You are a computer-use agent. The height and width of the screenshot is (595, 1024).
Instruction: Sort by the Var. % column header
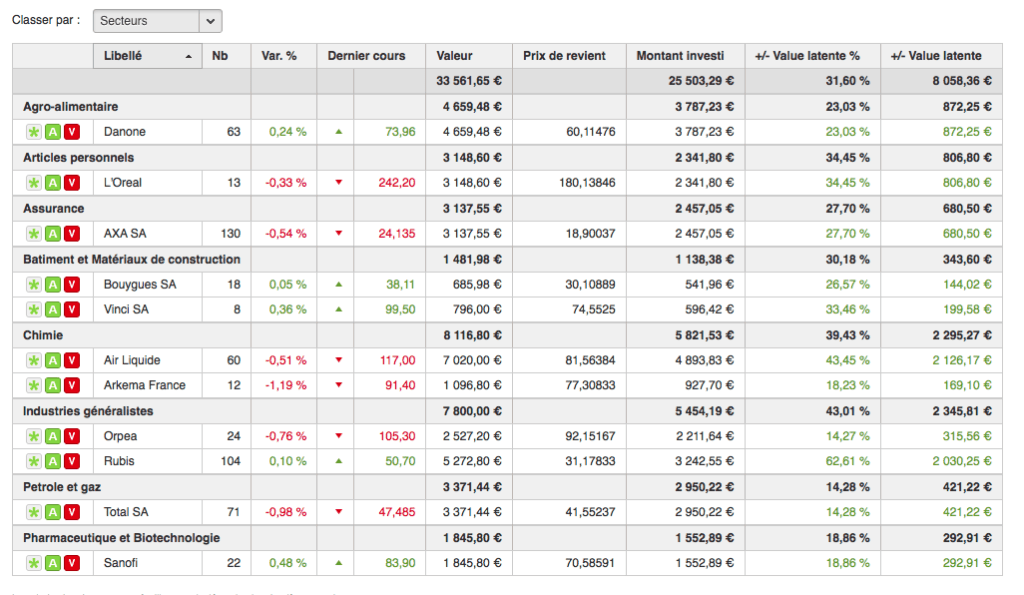click(284, 56)
